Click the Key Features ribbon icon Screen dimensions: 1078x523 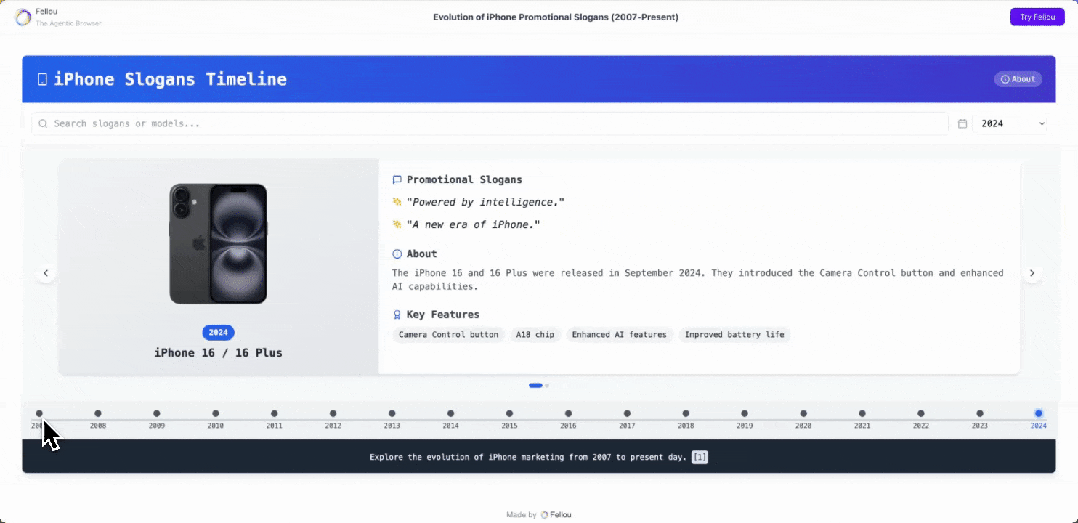(x=397, y=315)
